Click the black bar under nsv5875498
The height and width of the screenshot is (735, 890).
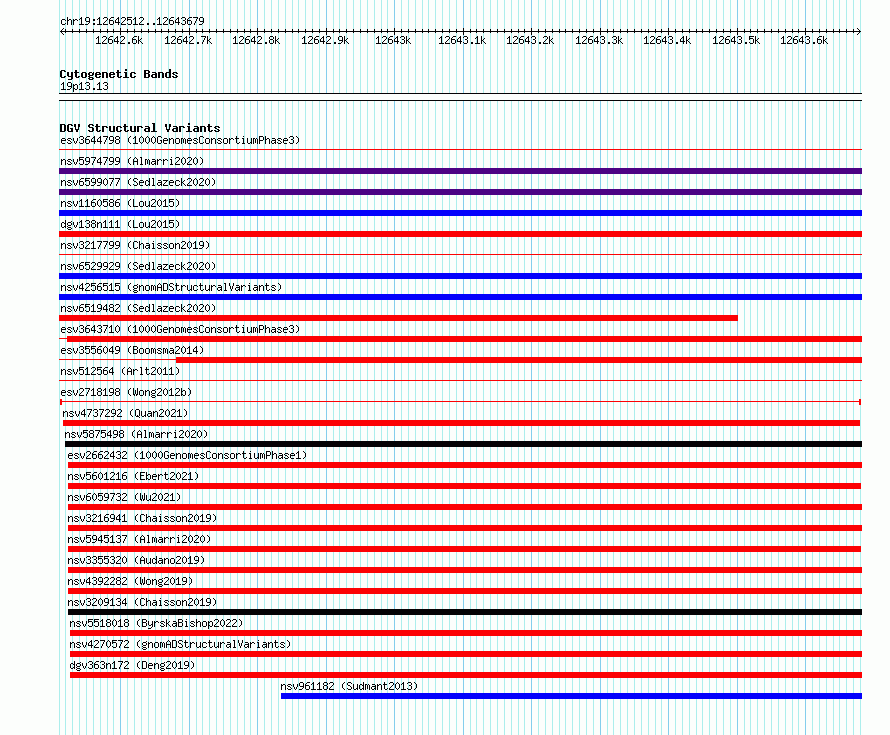[x=463, y=444]
